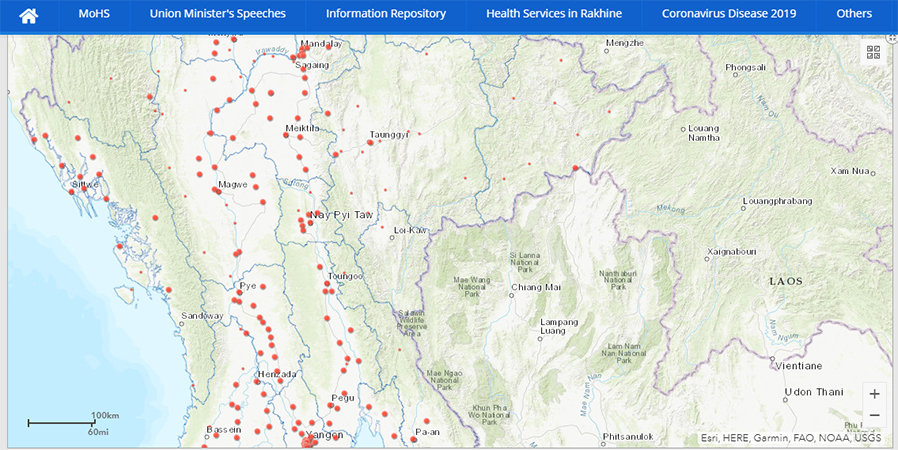Zoom in with the plus button
The height and width of the screenshot is (450, 898).
click(x=874, y=394)
